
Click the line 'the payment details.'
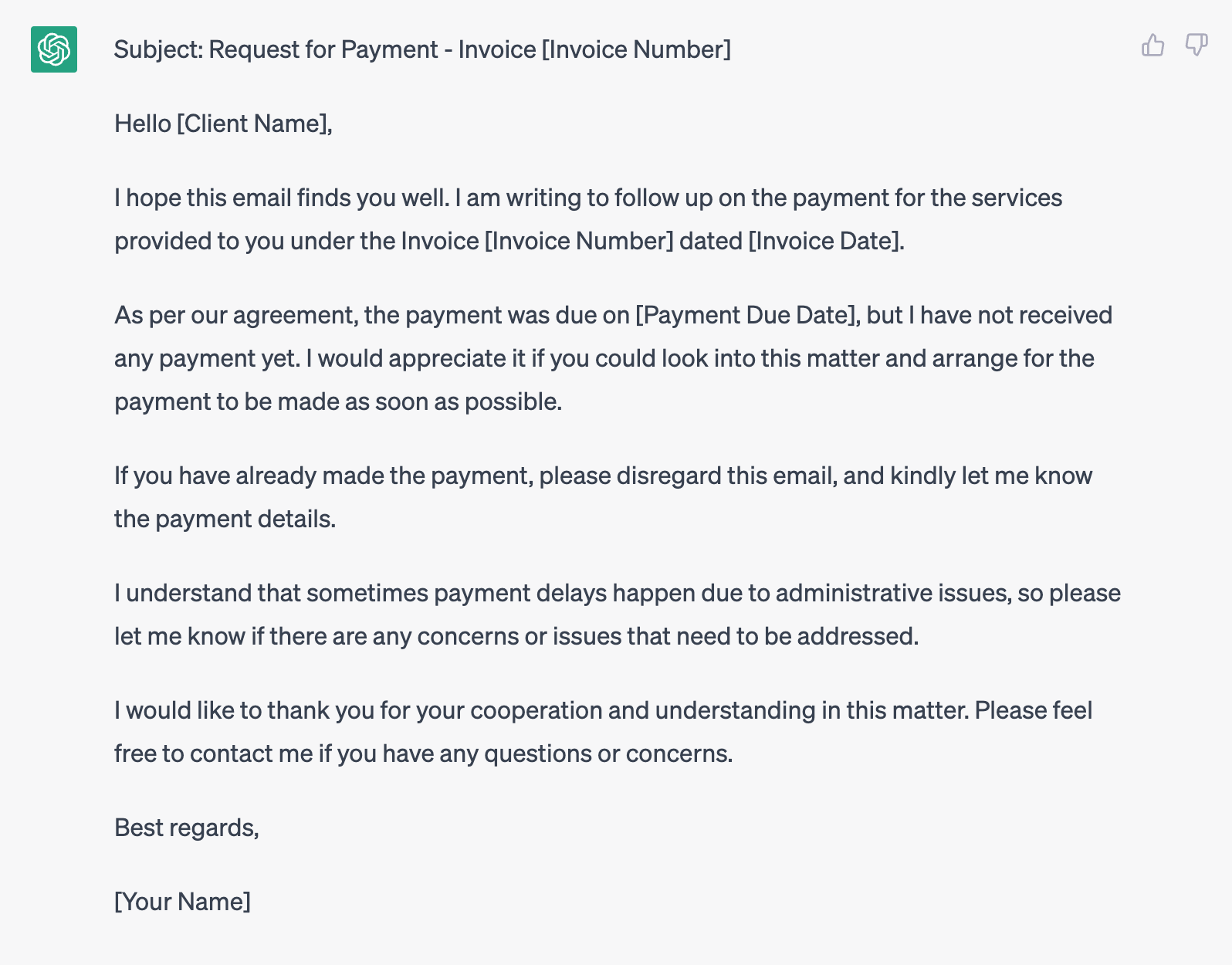tap(225, 519)
